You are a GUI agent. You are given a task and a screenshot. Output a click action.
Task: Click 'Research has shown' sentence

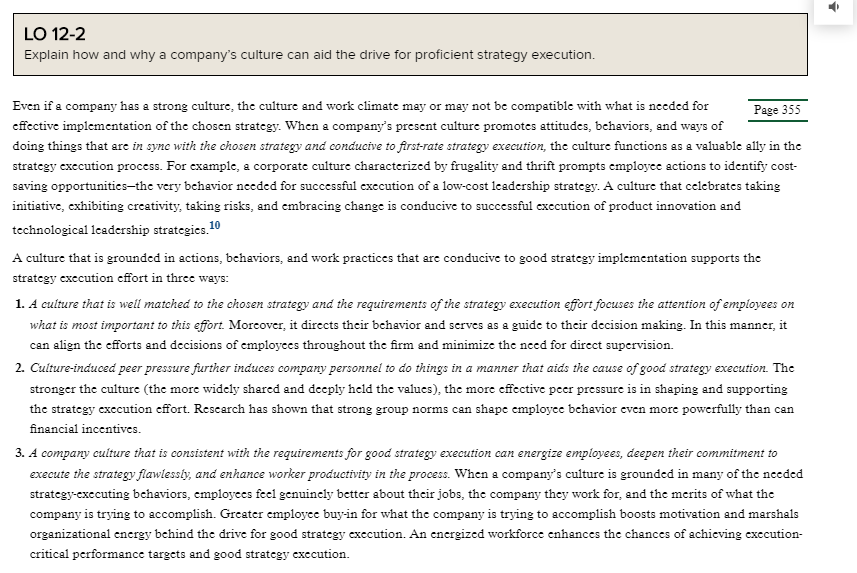[412, 419]
